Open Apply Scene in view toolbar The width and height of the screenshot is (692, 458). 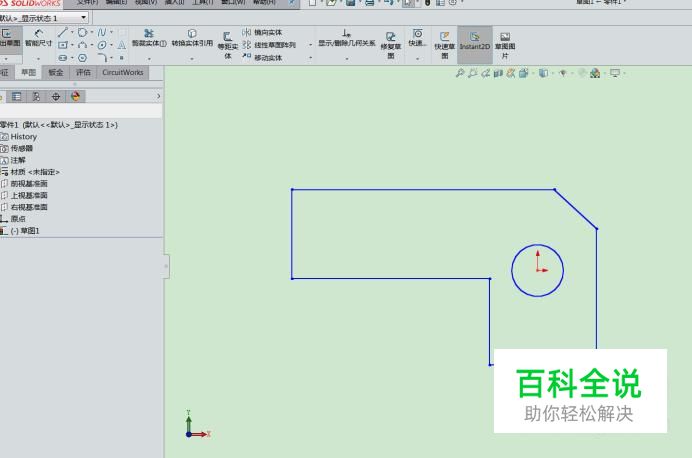(x=594, y=73)
